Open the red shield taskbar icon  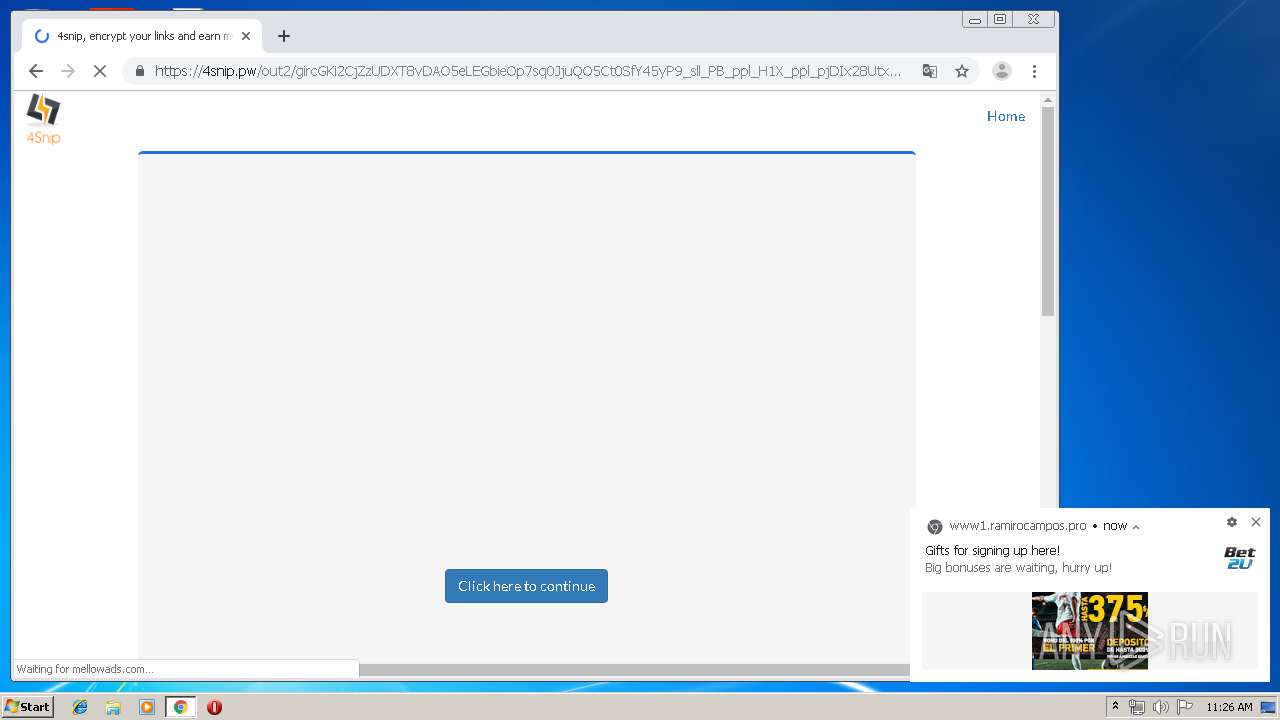(x=214, y=707)
